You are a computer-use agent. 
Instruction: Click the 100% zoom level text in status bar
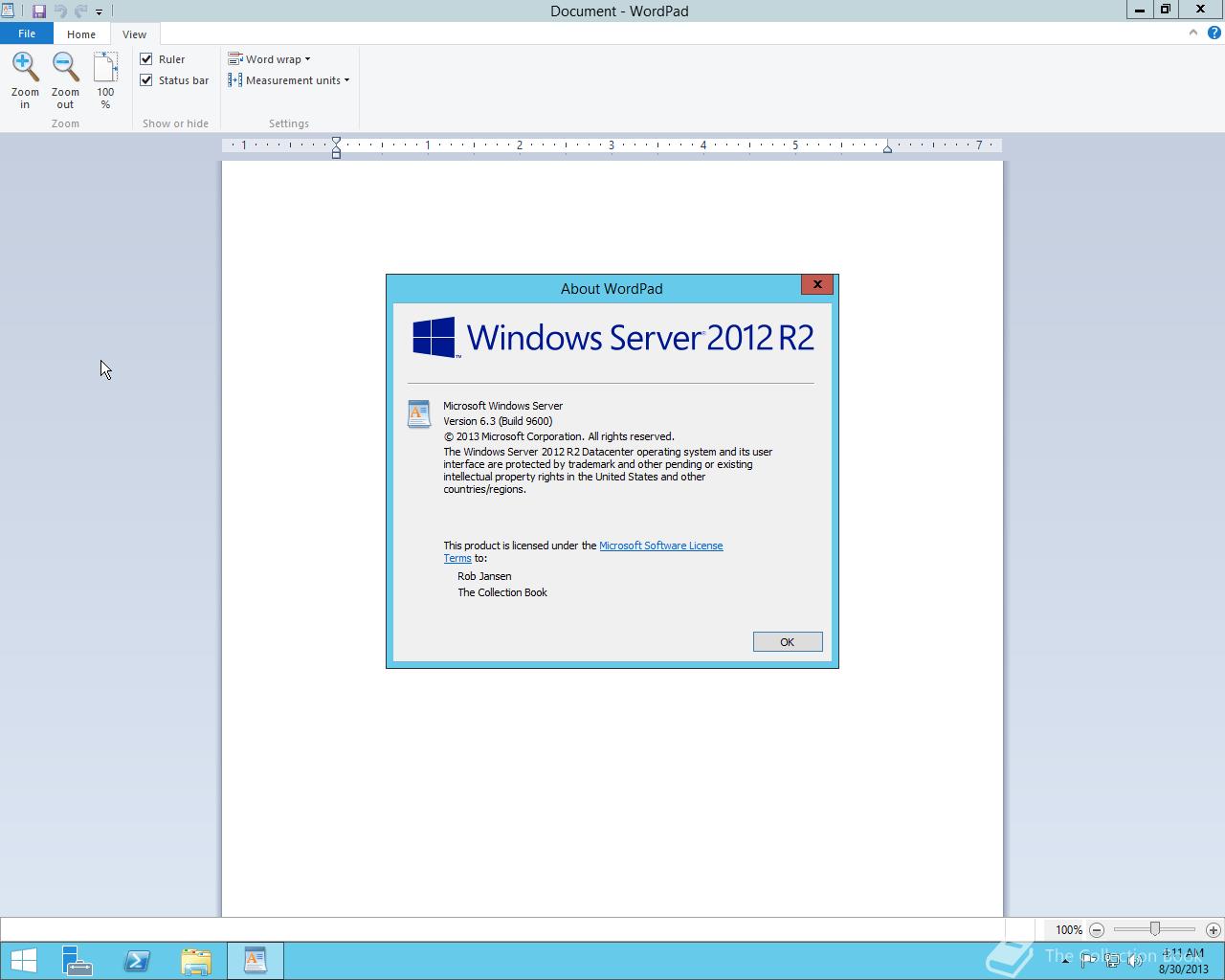[x=1069, y=929]
